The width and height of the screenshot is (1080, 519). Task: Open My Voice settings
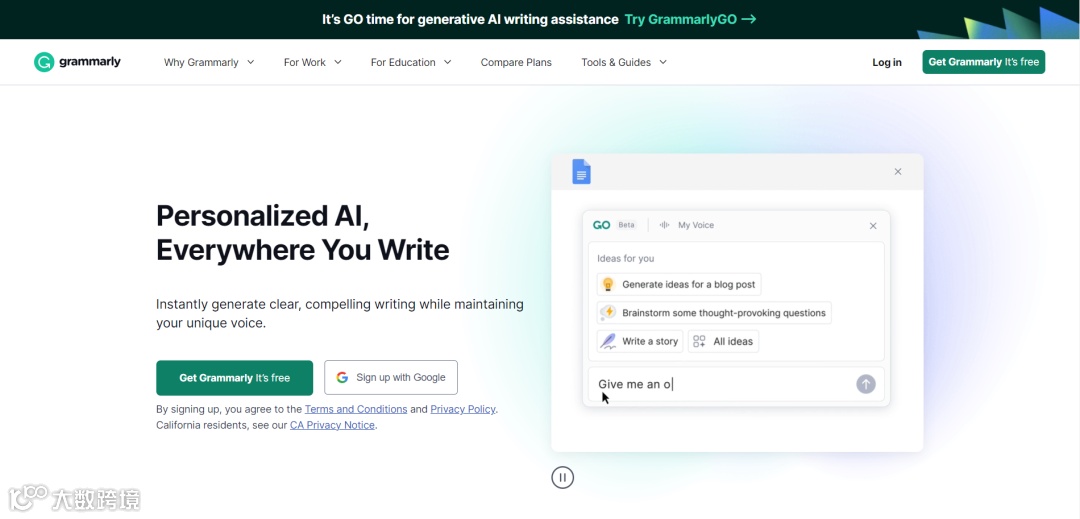click(x=687, y=225)
